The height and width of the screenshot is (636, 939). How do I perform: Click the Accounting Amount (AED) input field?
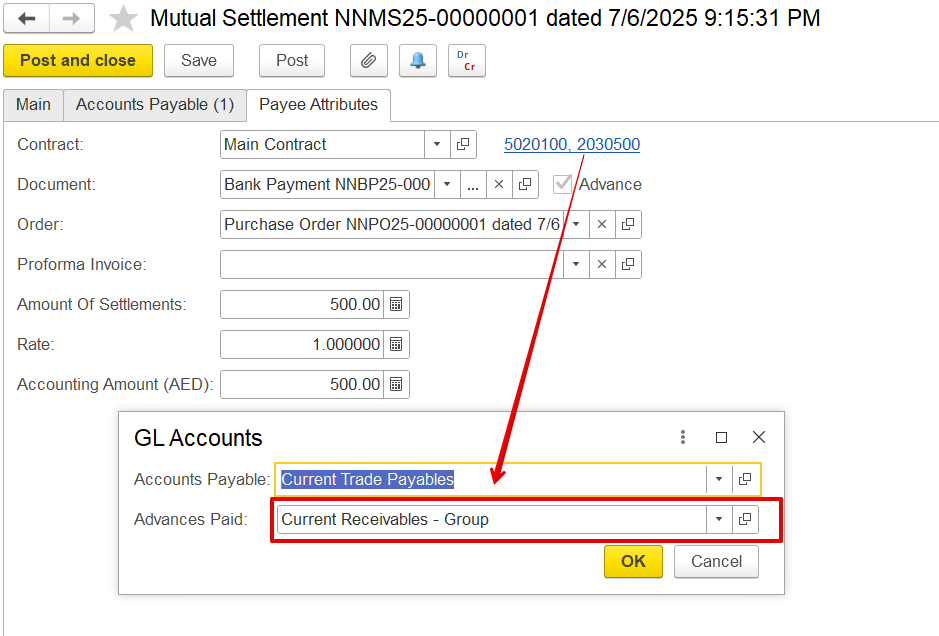click(302, 385)
